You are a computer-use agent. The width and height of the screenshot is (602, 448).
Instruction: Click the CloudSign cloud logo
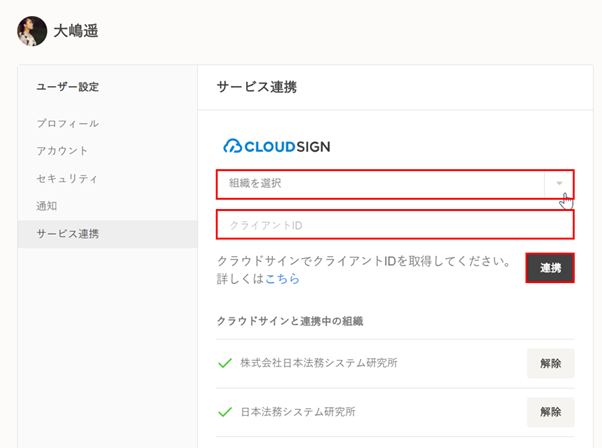[x=232, y=146]
